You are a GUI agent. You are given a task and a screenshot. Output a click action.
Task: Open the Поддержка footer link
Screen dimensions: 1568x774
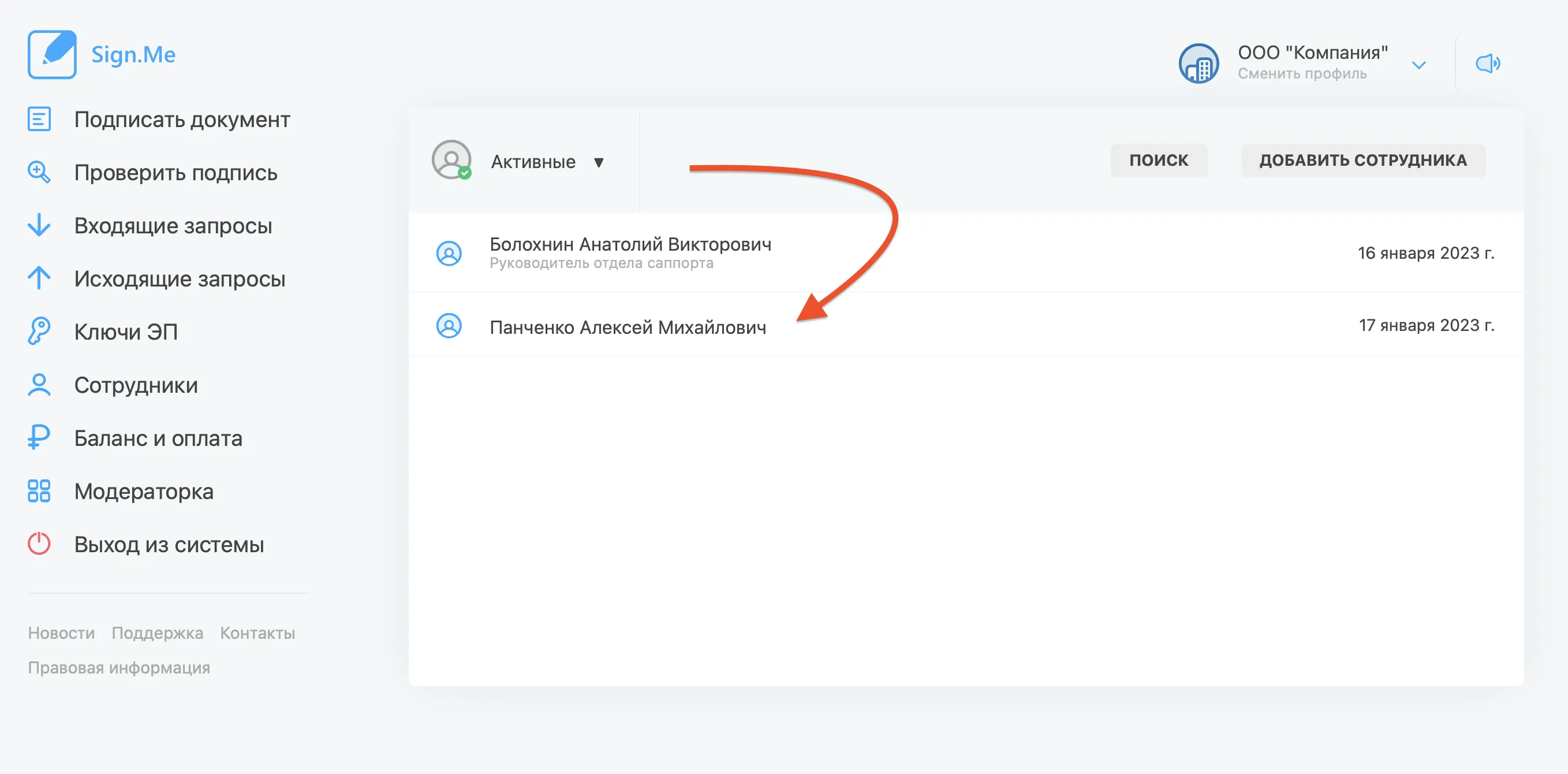pos(157,632)
